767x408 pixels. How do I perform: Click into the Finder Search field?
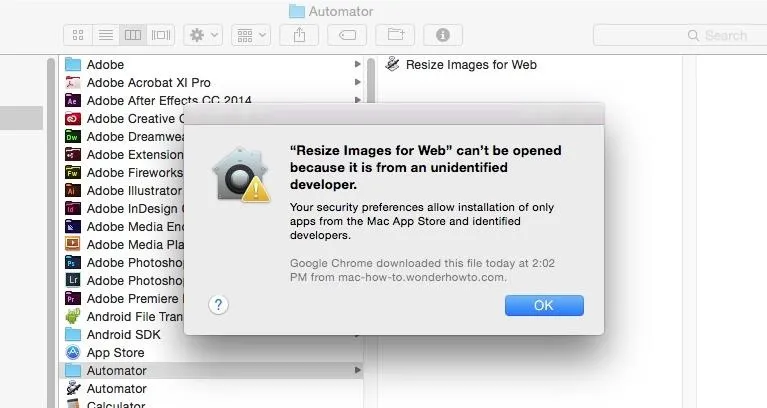point(680,35)
